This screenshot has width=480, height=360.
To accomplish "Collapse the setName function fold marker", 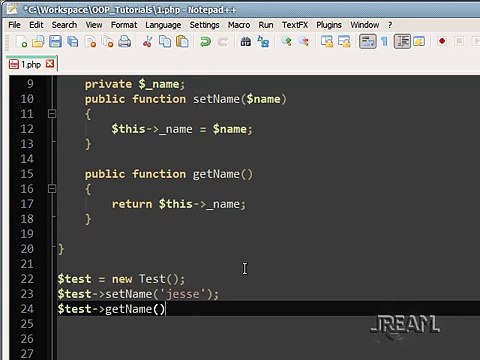I will [52, 114].
